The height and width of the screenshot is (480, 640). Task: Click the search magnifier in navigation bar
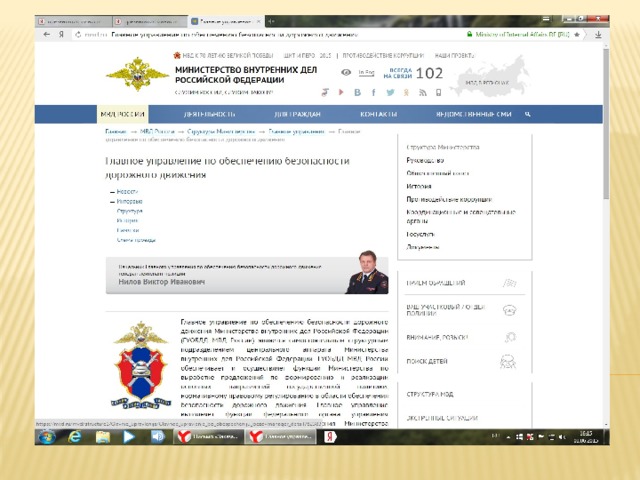527,114
